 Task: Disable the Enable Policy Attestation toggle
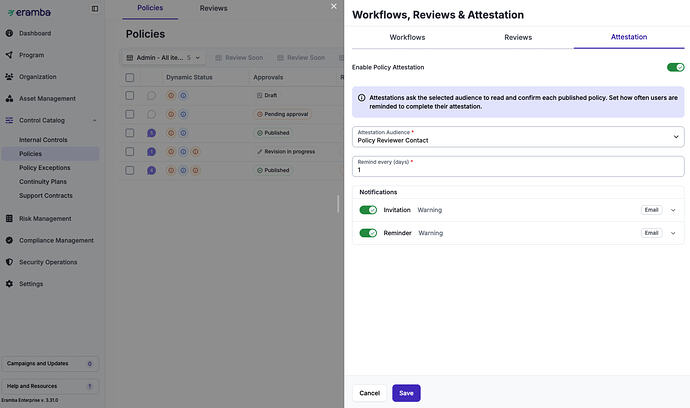pyautogui.click(x=675, y=67)
